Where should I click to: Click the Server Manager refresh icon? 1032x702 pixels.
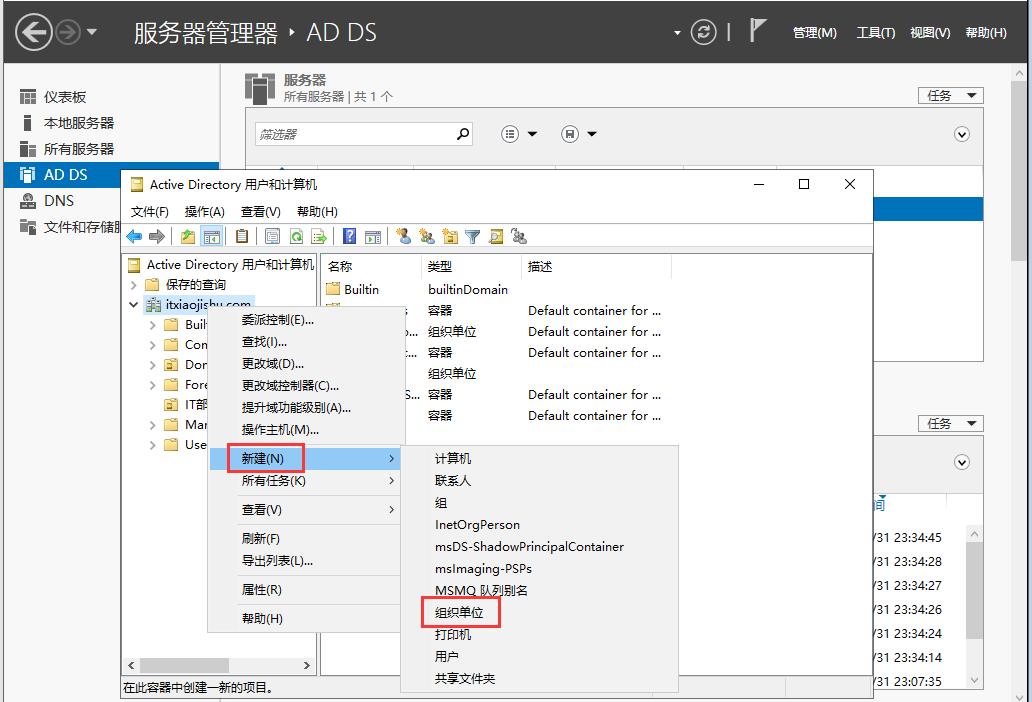703,31
